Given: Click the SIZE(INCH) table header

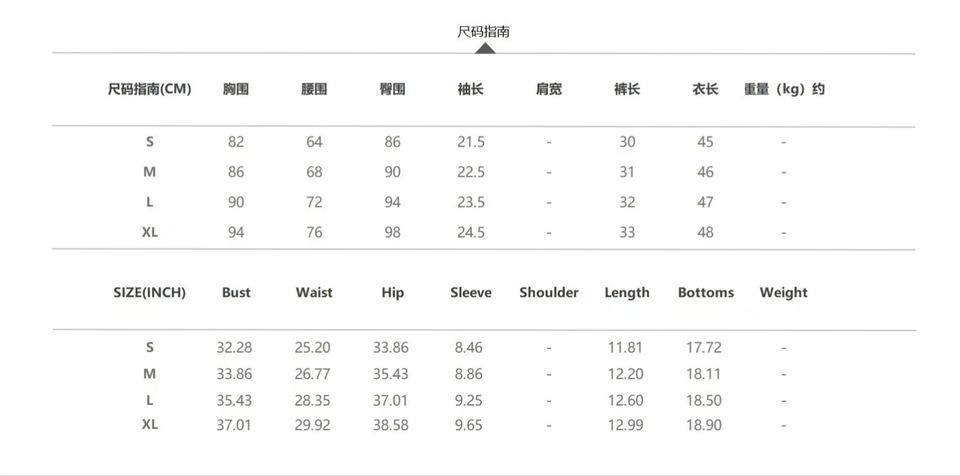Looking at the screenshot, I should [x=150, y=293].
